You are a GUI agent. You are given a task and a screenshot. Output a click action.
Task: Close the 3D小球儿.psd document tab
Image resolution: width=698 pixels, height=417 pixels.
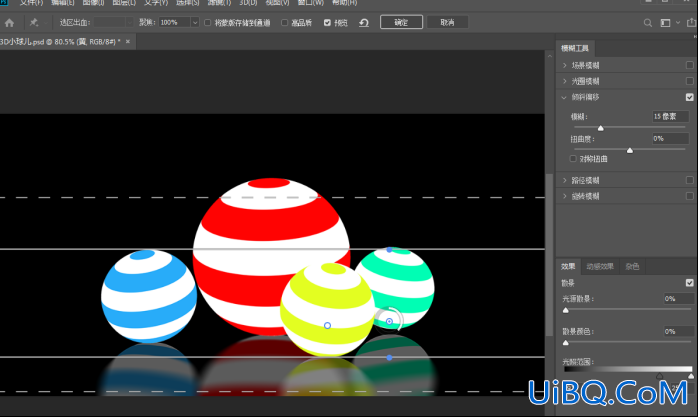click(128, 42)
